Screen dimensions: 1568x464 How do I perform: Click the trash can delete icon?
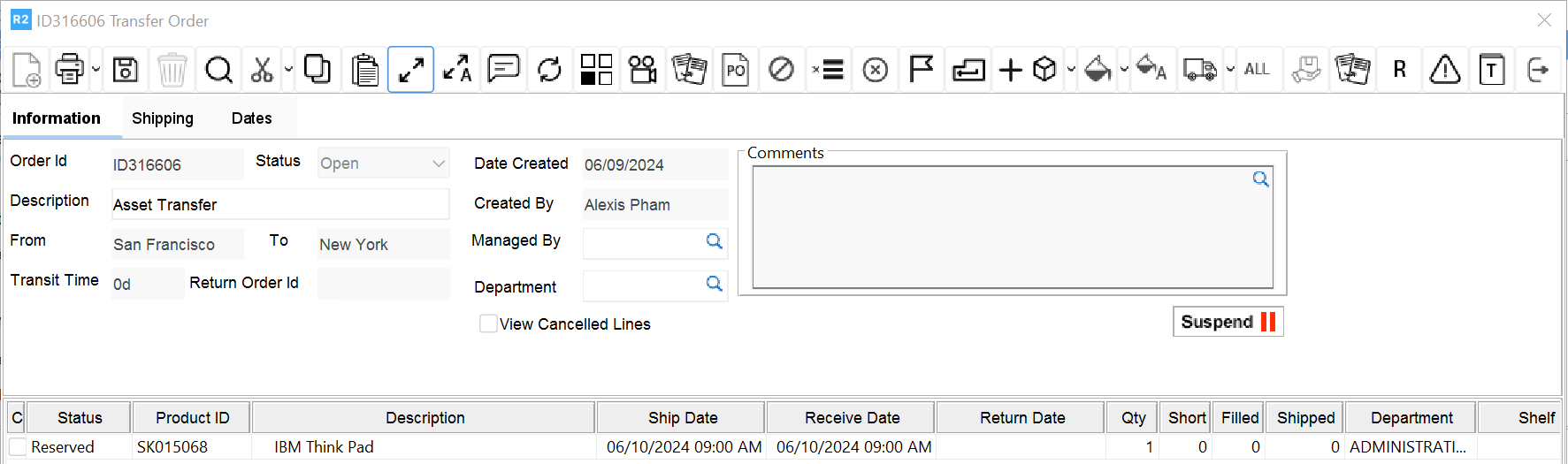tap(172, 69)
